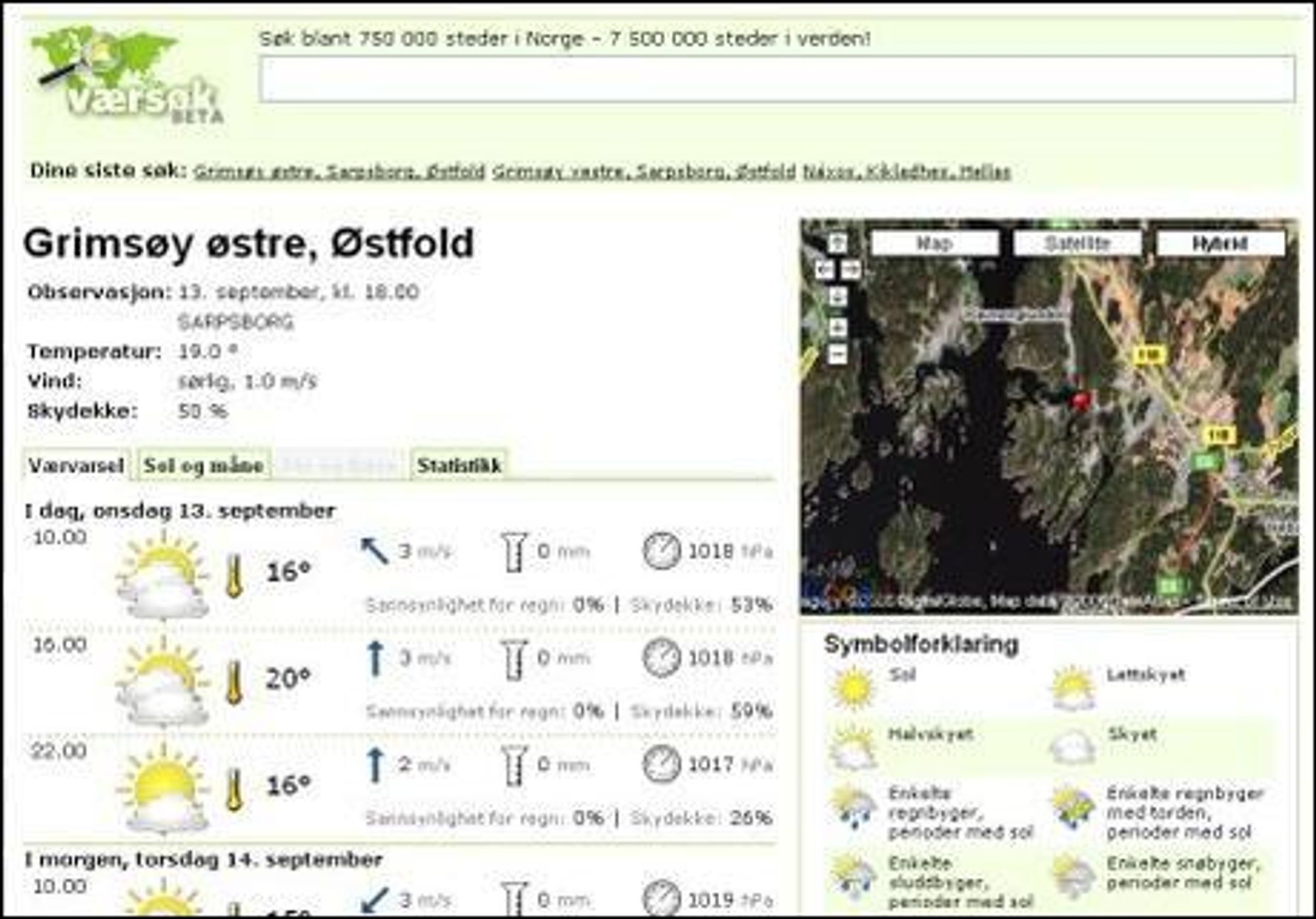Click thermometer icon next to 16° at 10.00
The height and width of the screenshot is (919, 1316).
(x=234, y=576)
